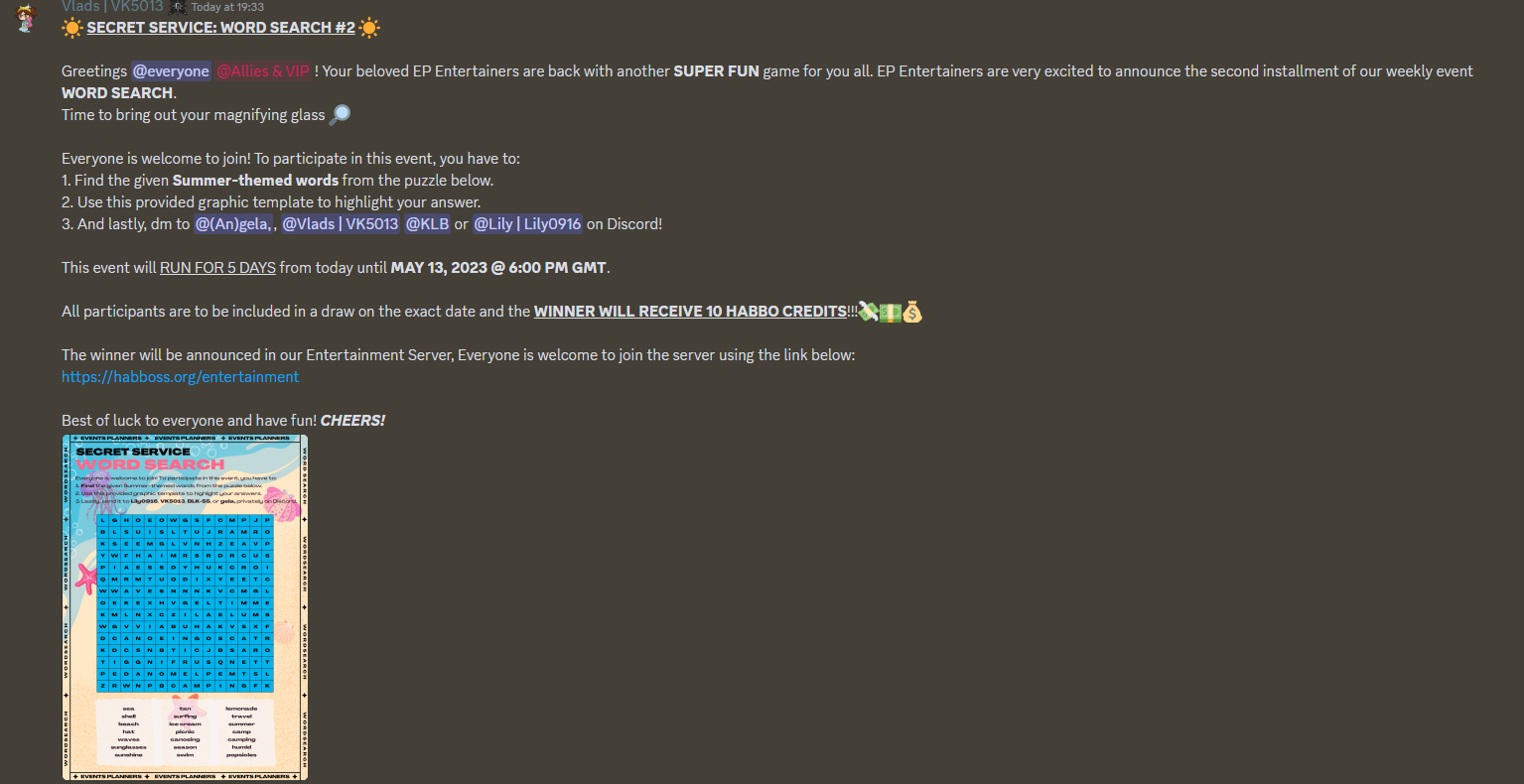Open the @Lily | Lily0916 mention
The height and width of the screenshot is (784, 1524).
527,224
